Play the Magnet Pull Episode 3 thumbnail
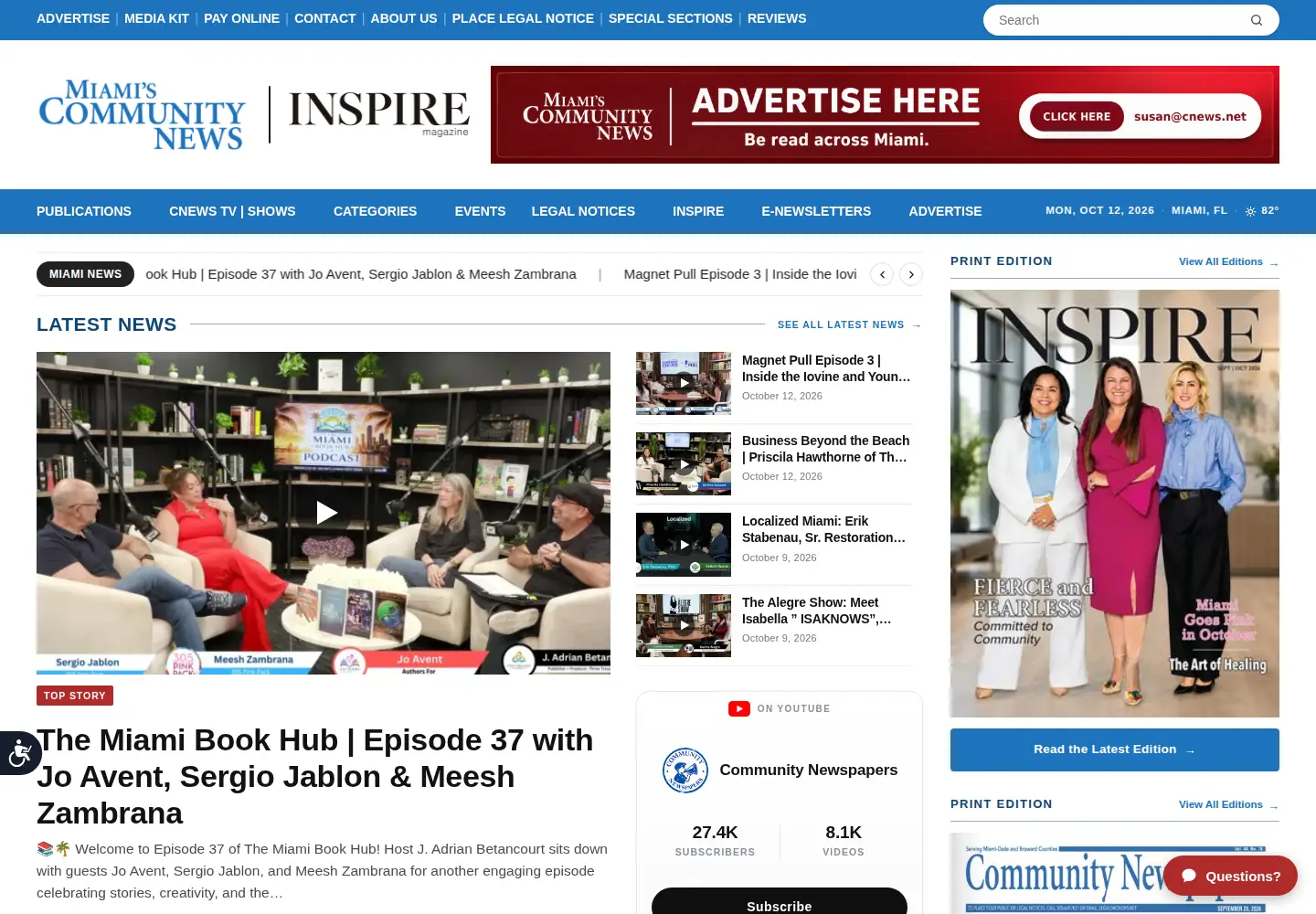The image size is (1316, 914). pos(684,383)
